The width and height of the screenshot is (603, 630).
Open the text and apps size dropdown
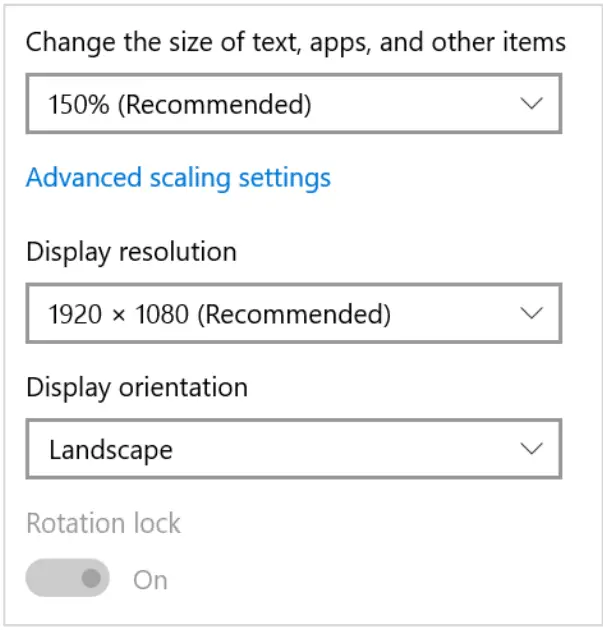[293, 103]
